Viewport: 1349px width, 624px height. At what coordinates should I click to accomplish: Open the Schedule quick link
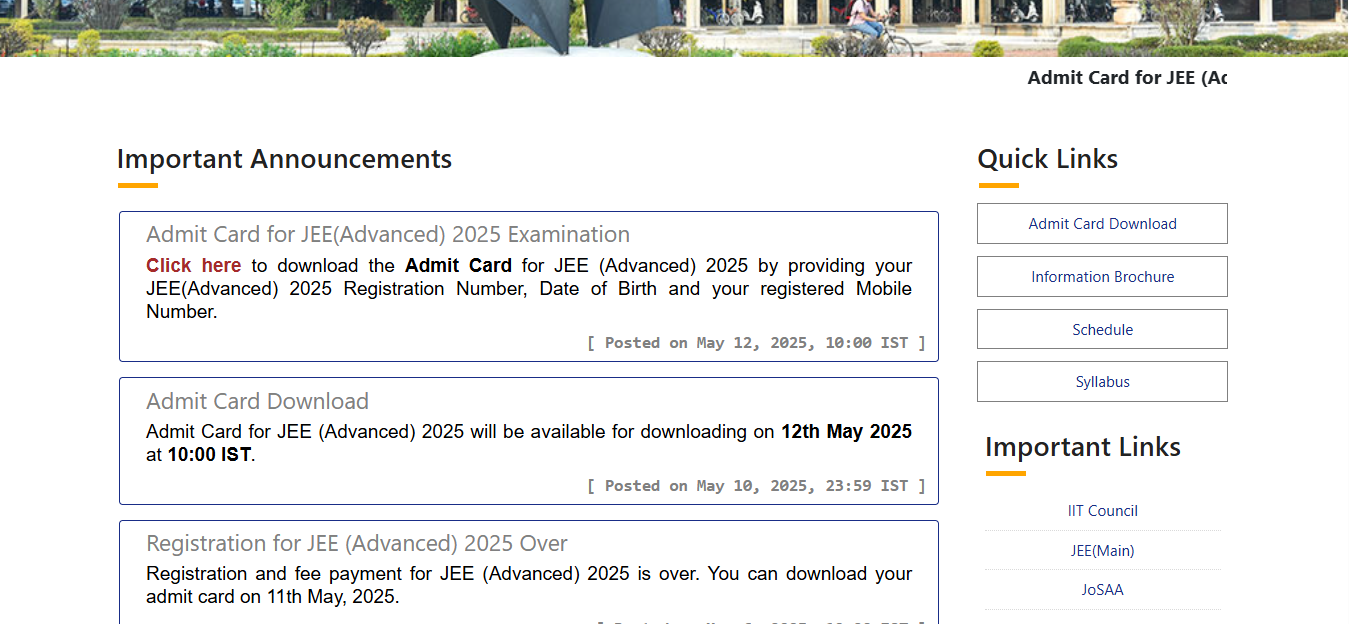point(1102,329)
